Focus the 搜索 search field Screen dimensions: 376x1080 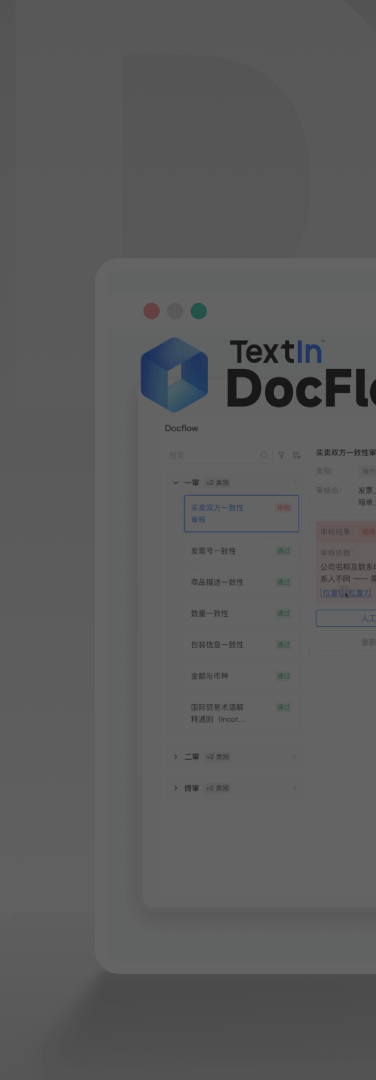pyautogui.click(x=219, y=455)
